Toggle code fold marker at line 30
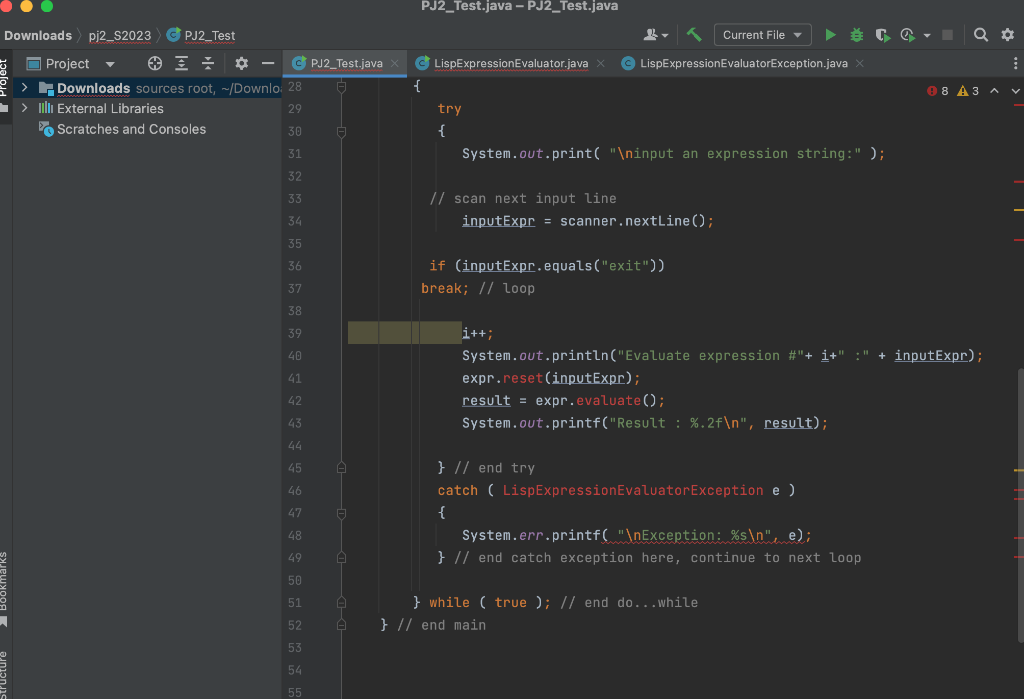1024x699 pixels. pyautogui.click(x=342, y=131)
